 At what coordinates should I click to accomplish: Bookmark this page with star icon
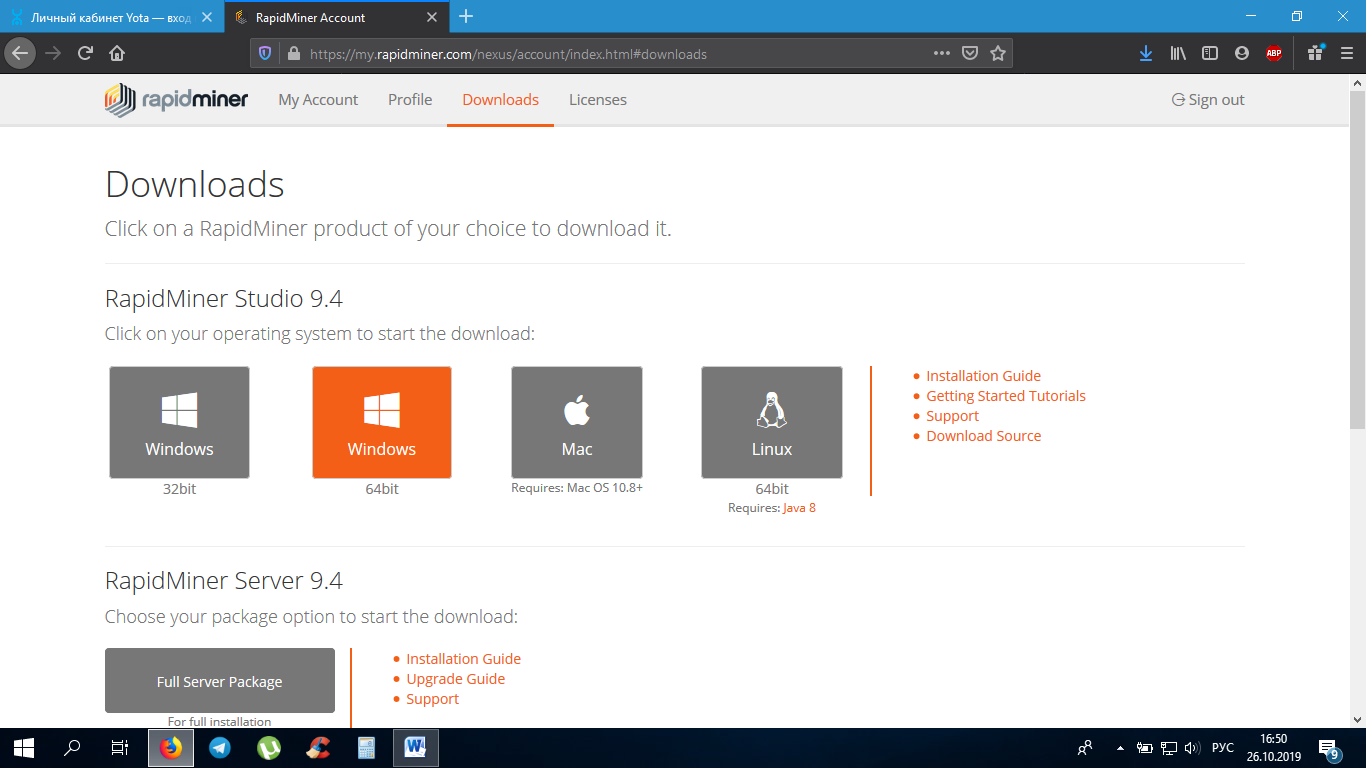(998, 54)
